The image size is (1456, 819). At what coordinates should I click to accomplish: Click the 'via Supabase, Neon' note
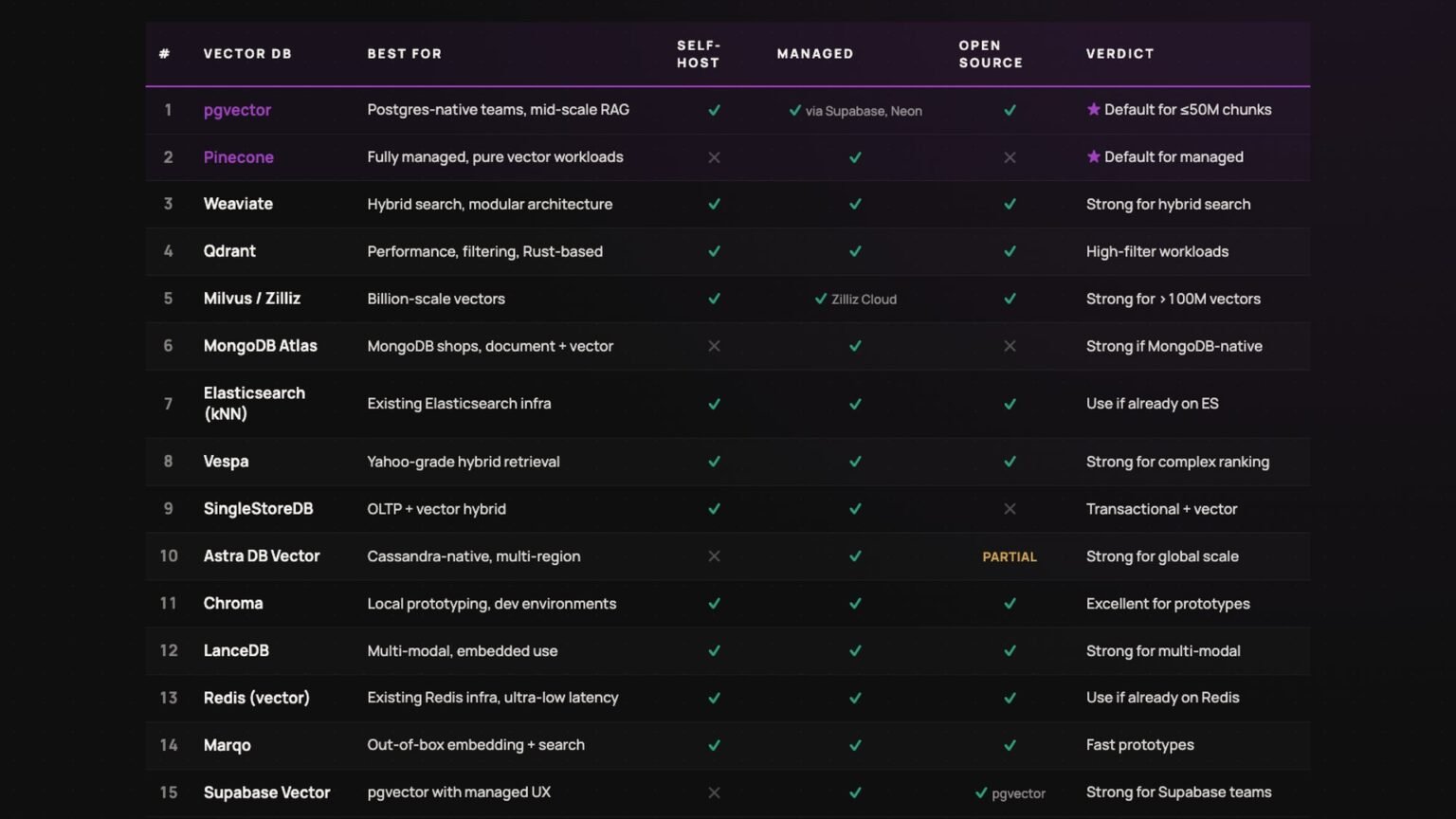(x=864, y=111)
